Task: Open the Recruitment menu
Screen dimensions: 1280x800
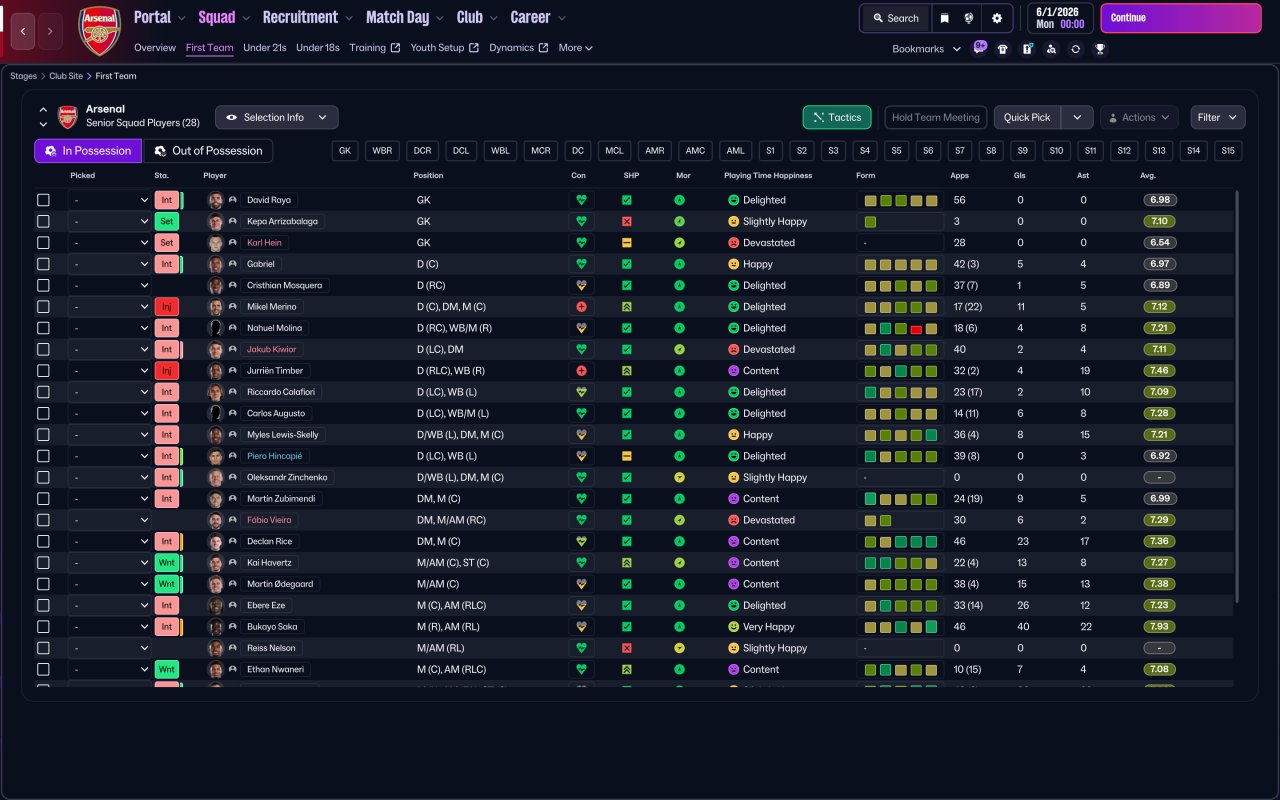Action: pyautogui.click(x=308, y=17)
